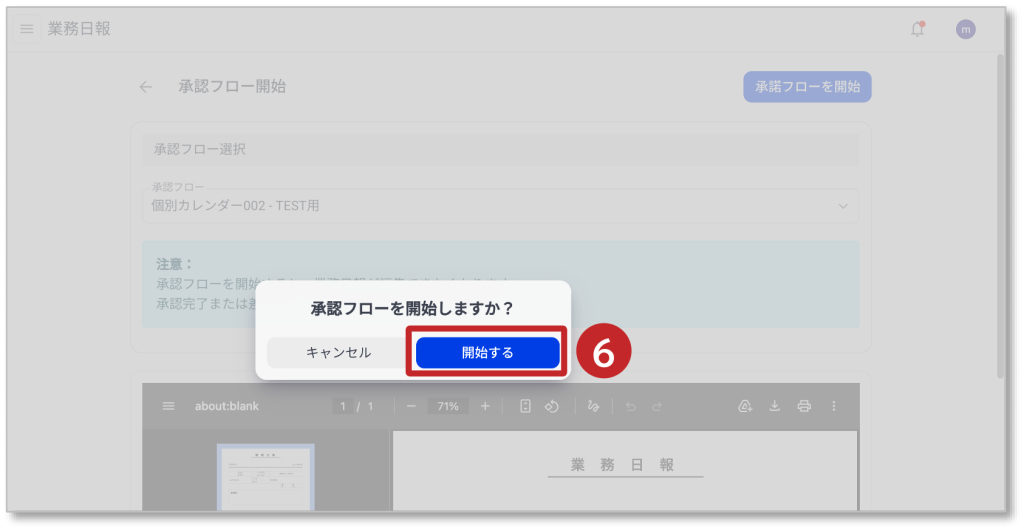Zoom out the PDF with minus
The image size is (1024, 531).
tap(411, 406)
